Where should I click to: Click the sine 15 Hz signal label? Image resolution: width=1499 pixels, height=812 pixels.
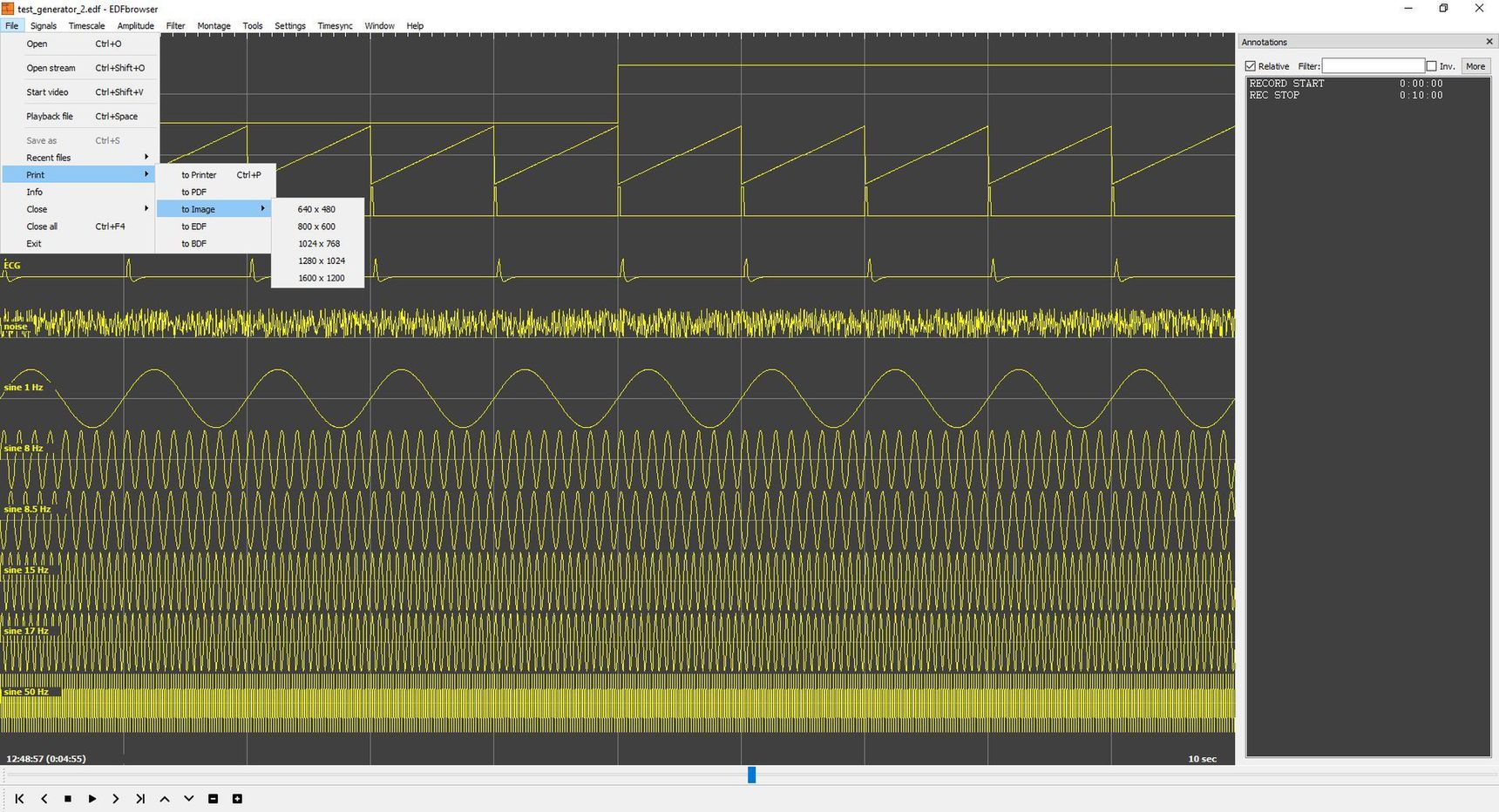coord(26,570)
